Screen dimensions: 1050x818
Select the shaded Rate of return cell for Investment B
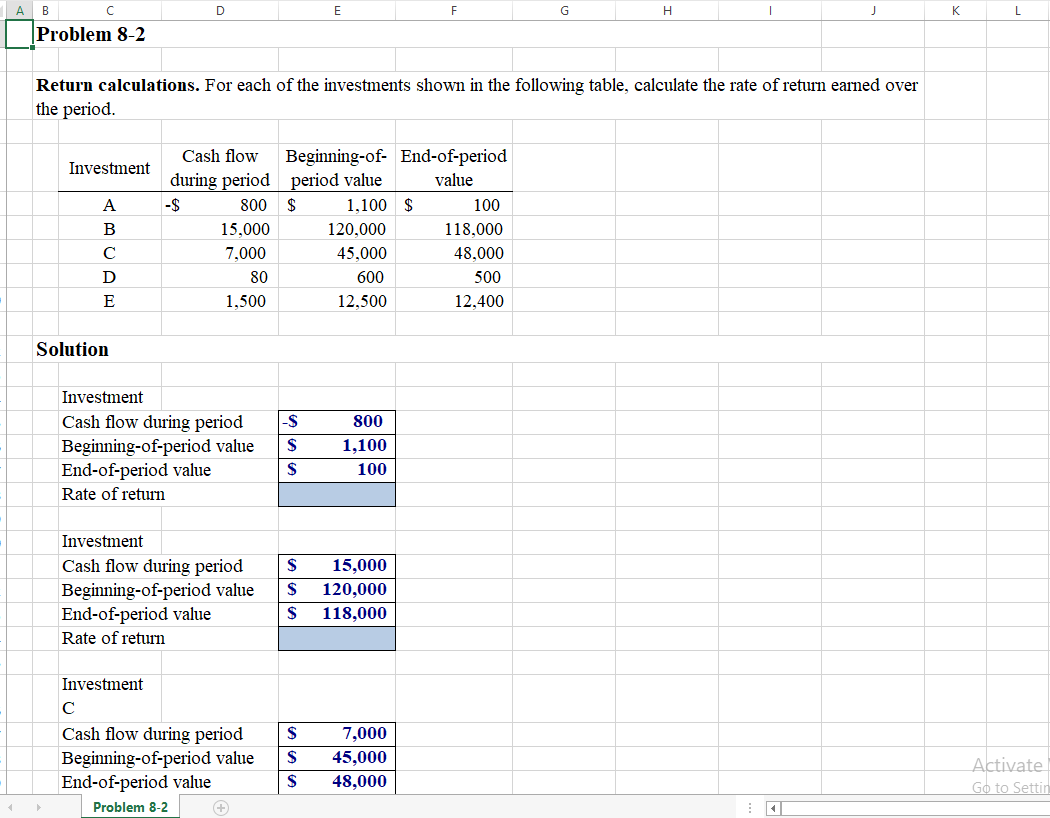(x=337, y=638)
